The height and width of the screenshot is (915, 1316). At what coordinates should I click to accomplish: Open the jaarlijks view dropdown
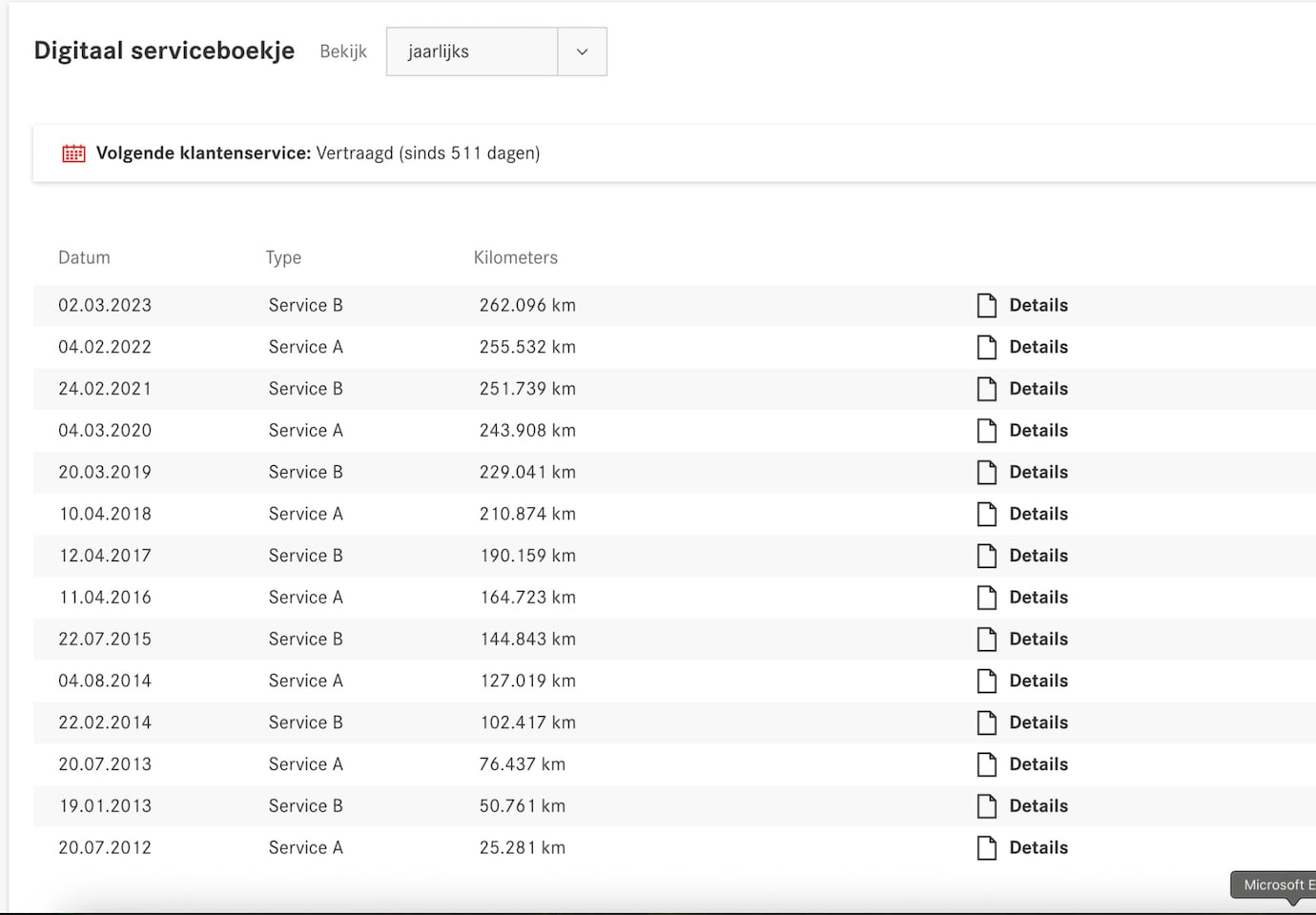point(496,51)
